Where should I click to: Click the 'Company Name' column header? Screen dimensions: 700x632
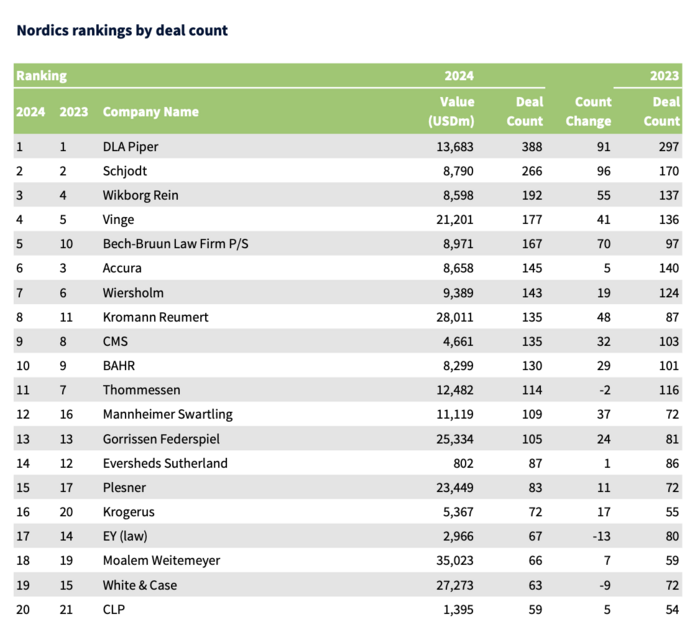coord(150,112)
